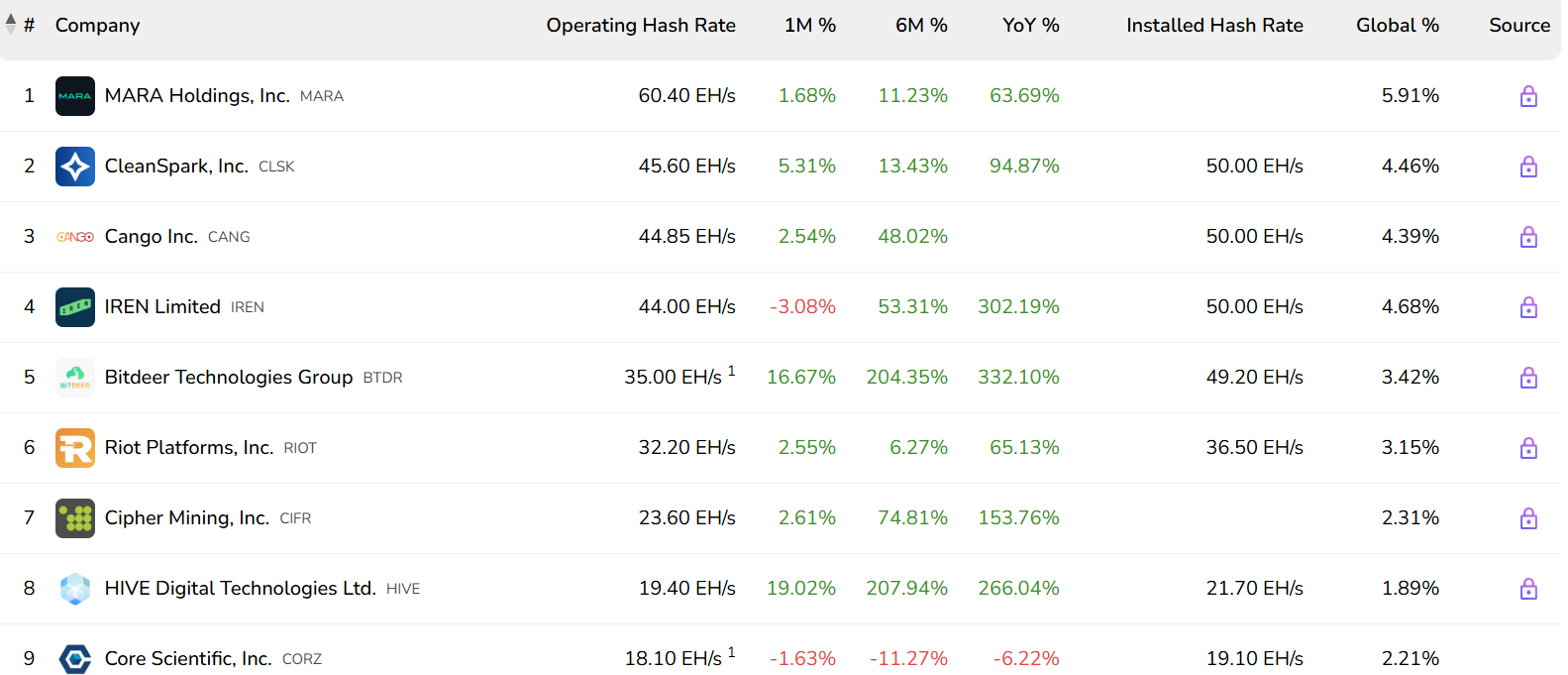
Task: Sort by Global % column header
Action: (x=1397, y=26)
